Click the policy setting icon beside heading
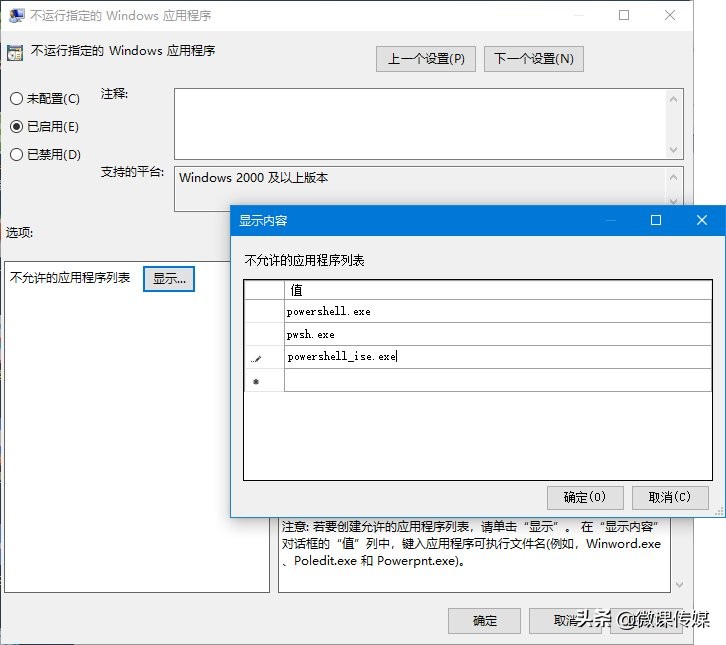The image size is (726, 645). coord(15,53)
